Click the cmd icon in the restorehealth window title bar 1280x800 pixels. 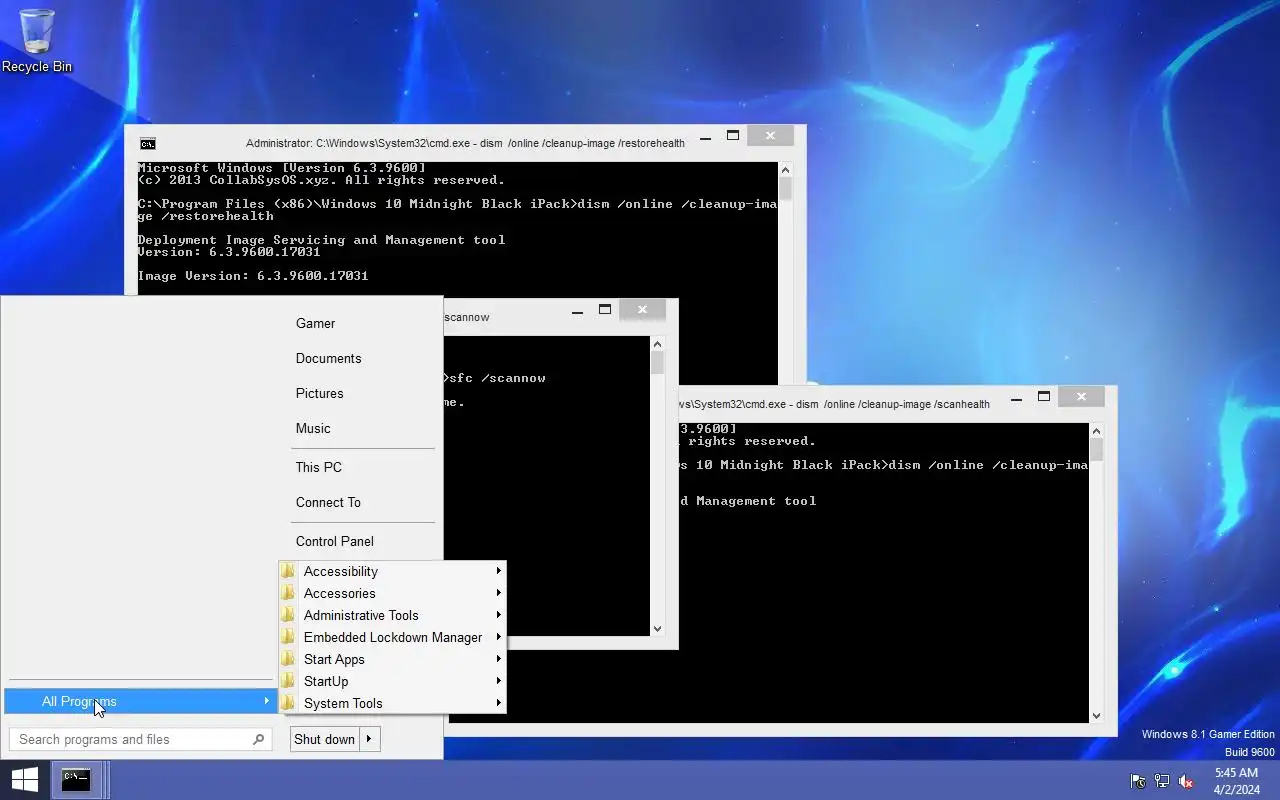[148, 144]
